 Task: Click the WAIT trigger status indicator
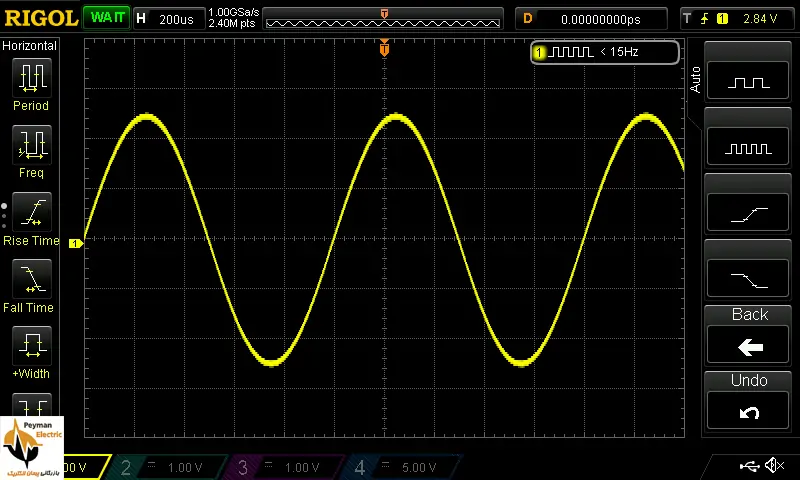point(107,18)
